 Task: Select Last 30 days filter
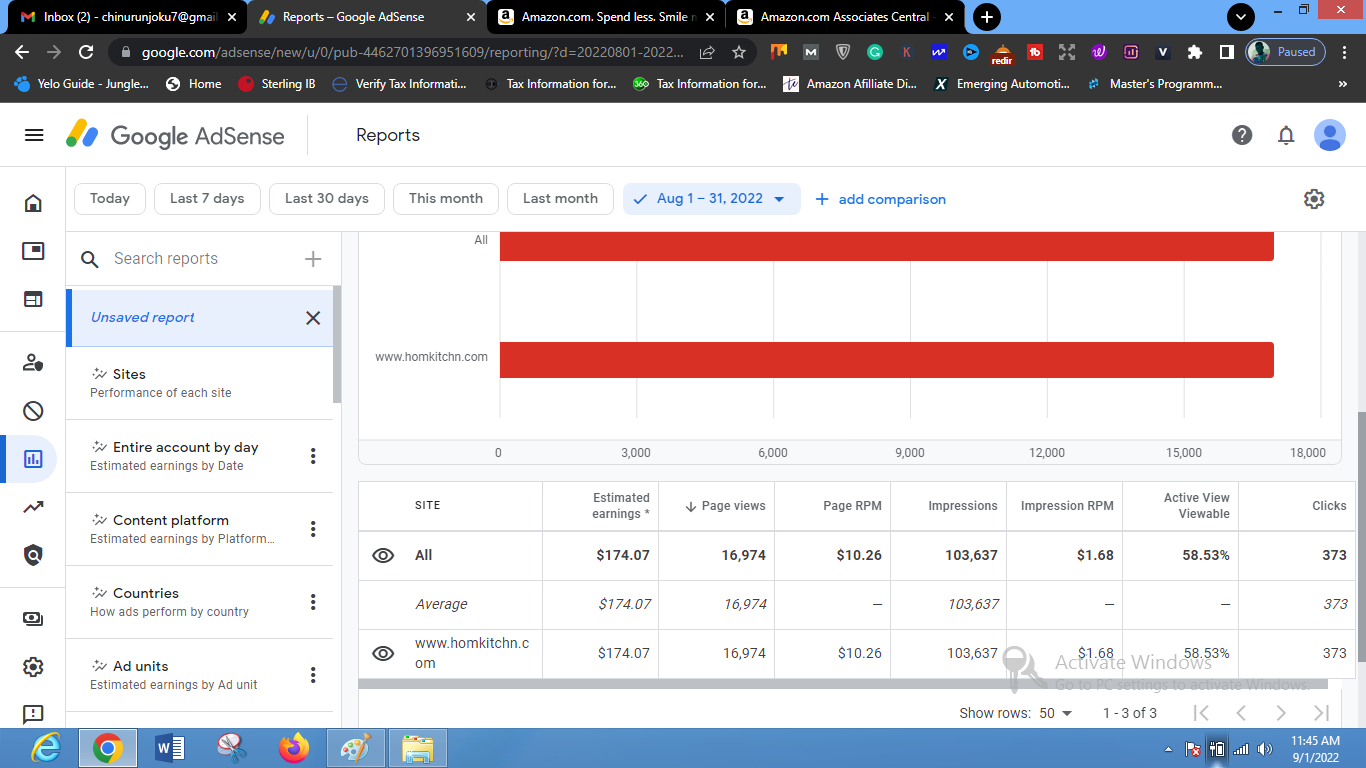click(327, 199)
